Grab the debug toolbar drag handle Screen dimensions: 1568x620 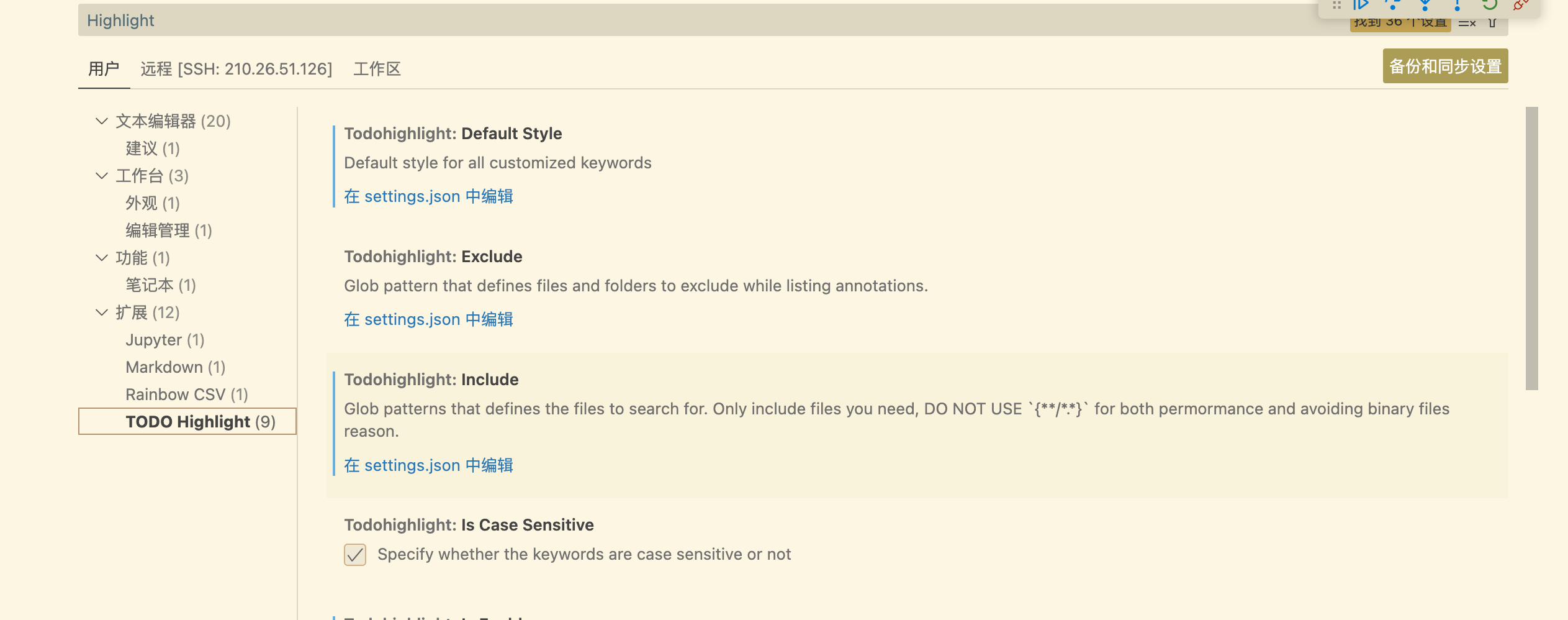(1337, 5)
